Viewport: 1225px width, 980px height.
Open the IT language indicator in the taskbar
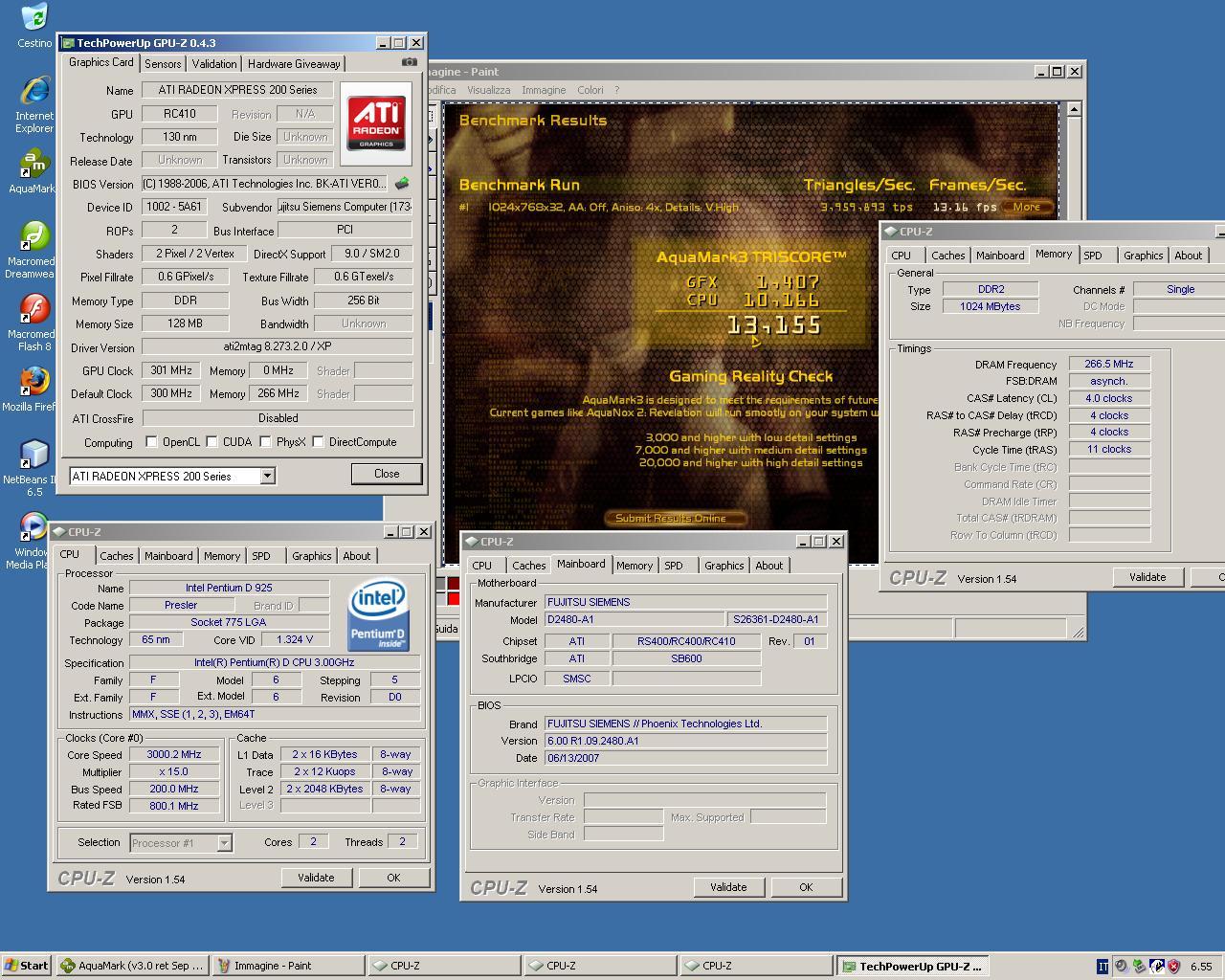pyautogui.click(x=1102, y=967)
